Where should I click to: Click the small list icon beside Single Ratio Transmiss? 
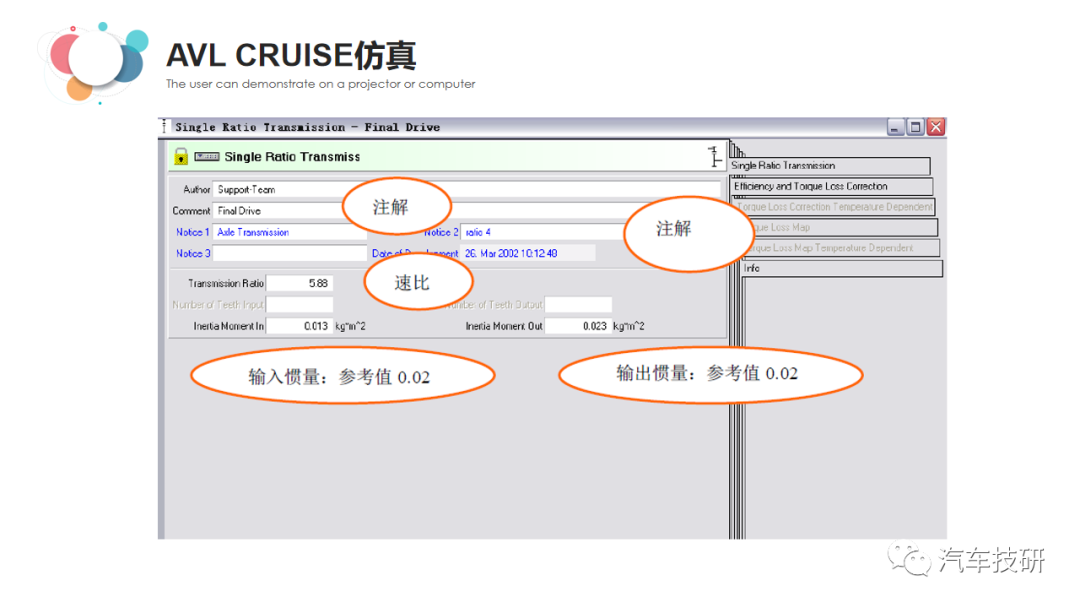[206, 158]
